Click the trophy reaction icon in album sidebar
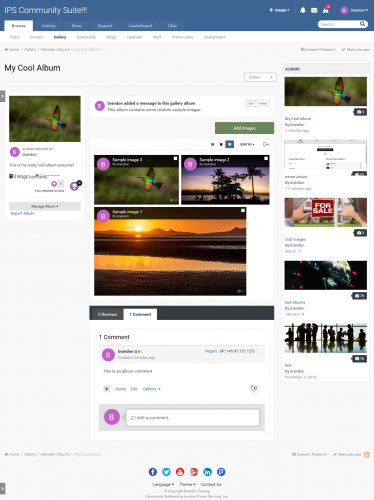 pyautogui.click(x=74, y=186)
